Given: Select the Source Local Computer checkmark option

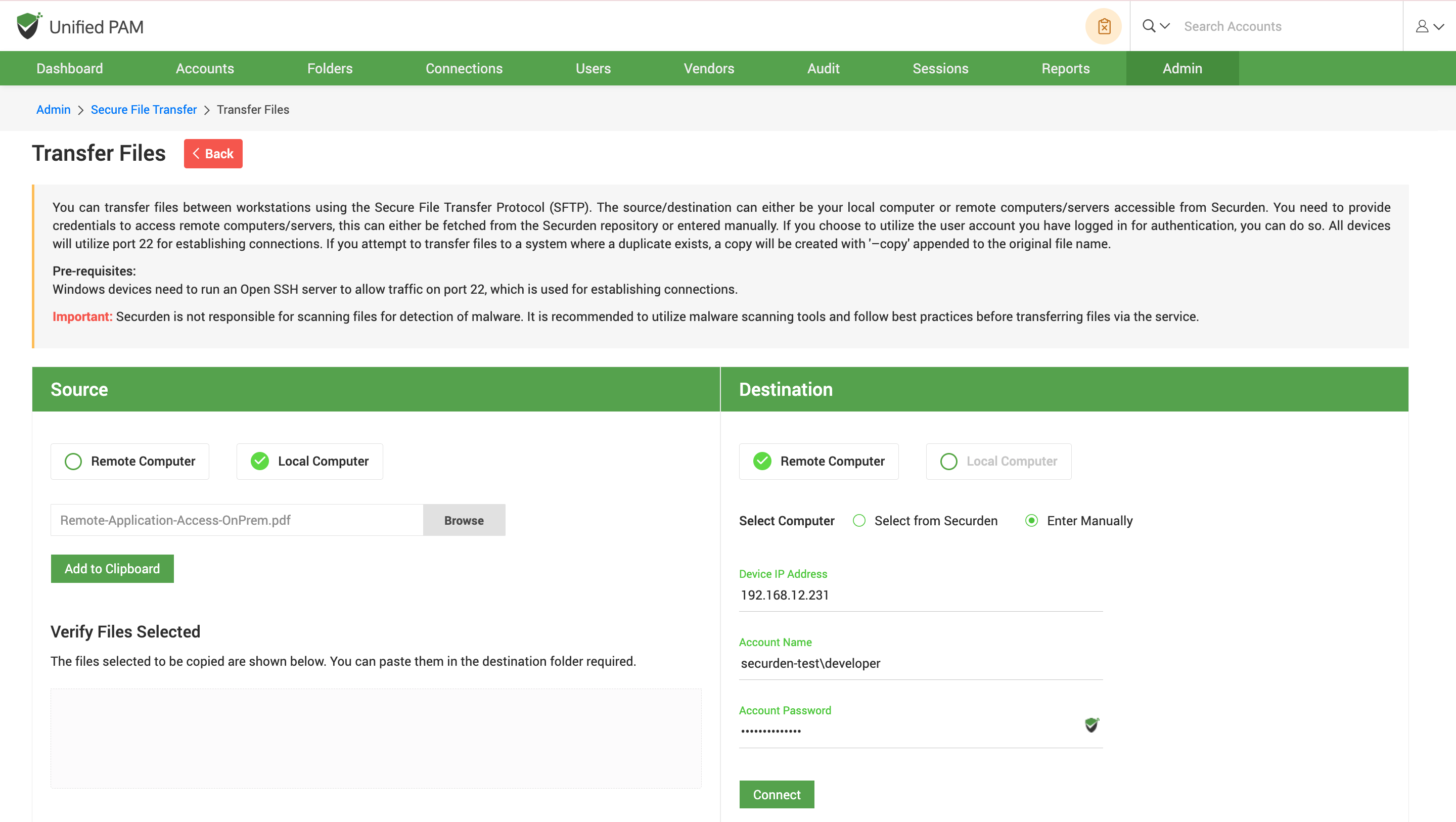Looking at the screenshot, I should click(x=260, y=462).
